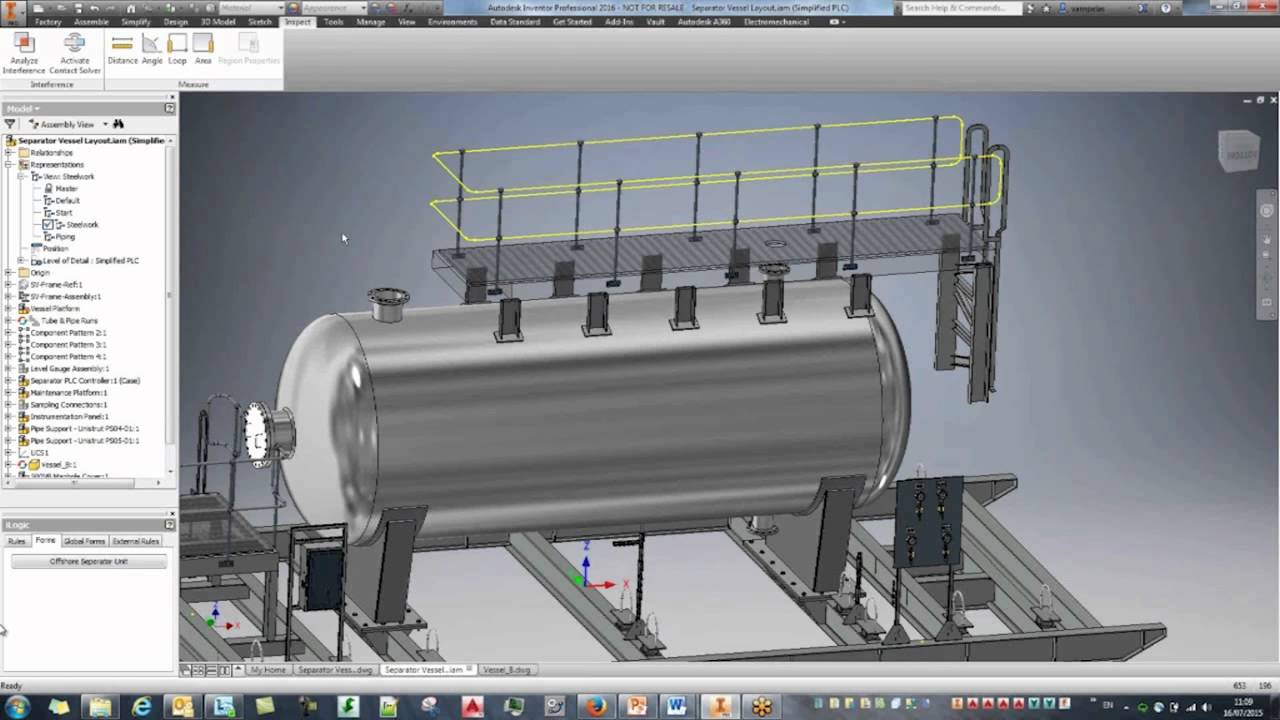The width and height of the screenshot is (1280, 720).
Task: Select the Loop measure tool
Action: coord(177,49)
